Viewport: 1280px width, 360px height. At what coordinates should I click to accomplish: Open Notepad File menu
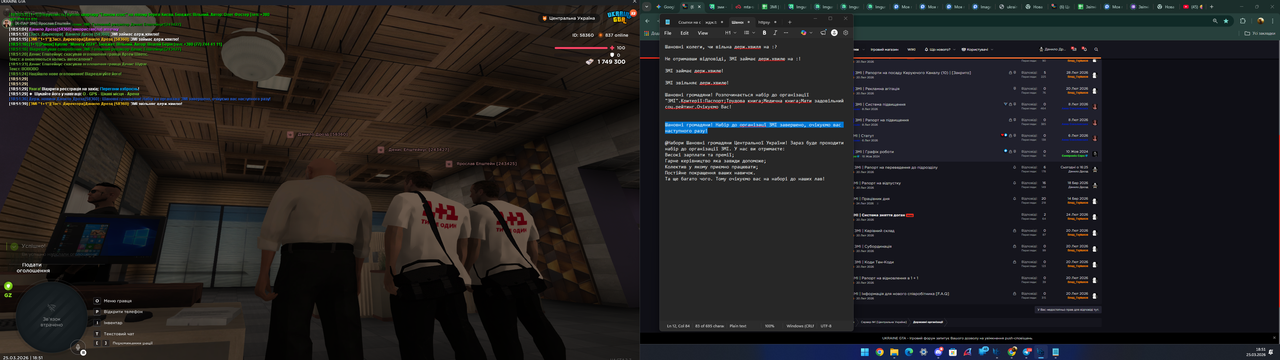click(x=668, y=33)
